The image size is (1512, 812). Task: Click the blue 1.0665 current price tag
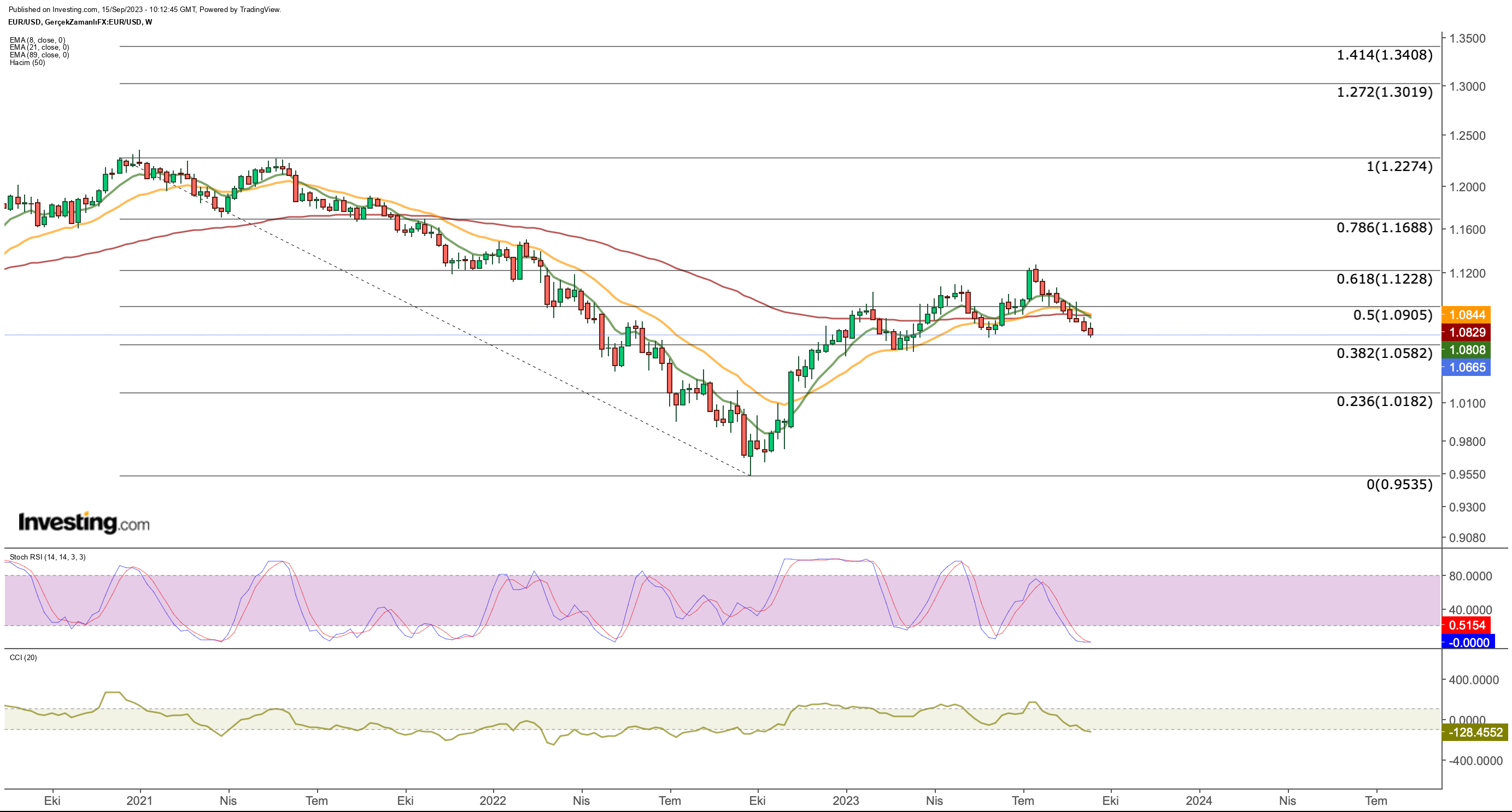click(1466, 368)
